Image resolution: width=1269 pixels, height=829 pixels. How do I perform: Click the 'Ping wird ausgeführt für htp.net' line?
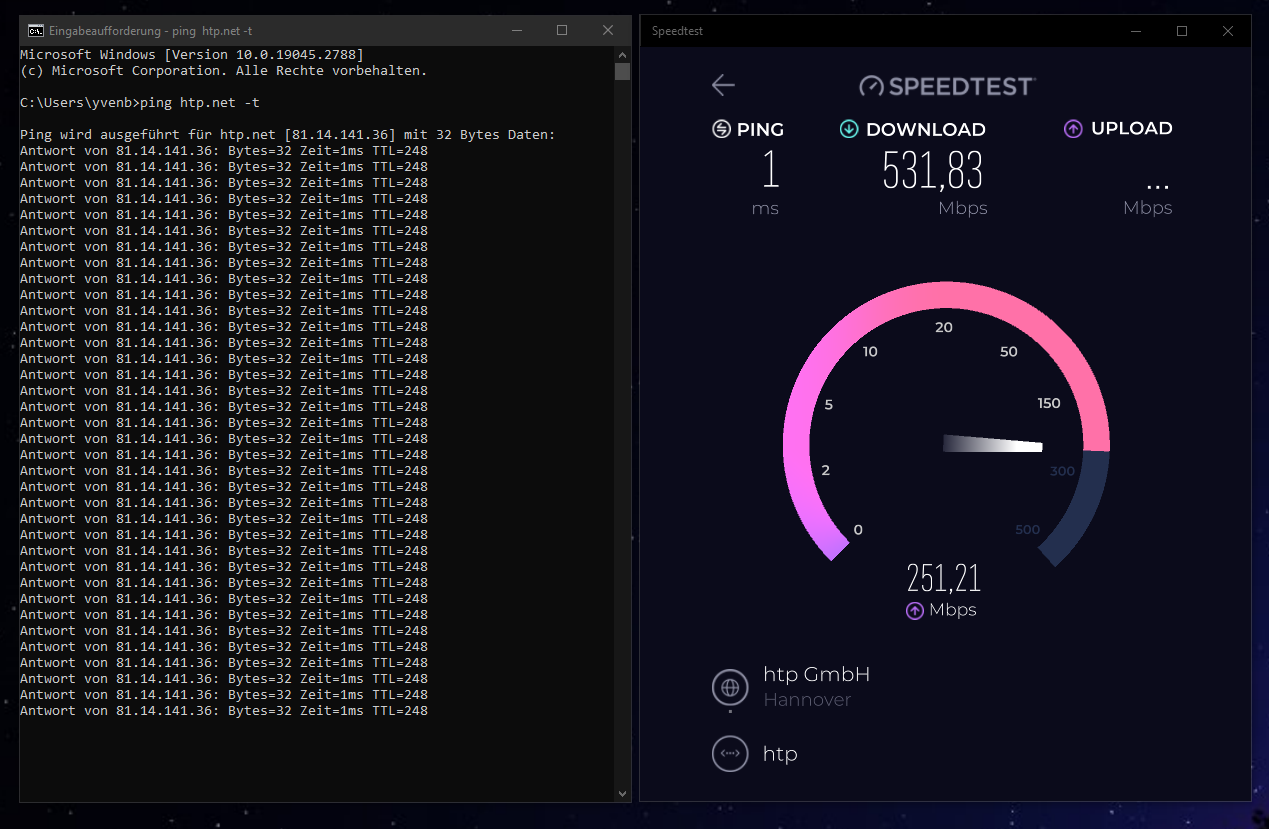coord(288,135)
